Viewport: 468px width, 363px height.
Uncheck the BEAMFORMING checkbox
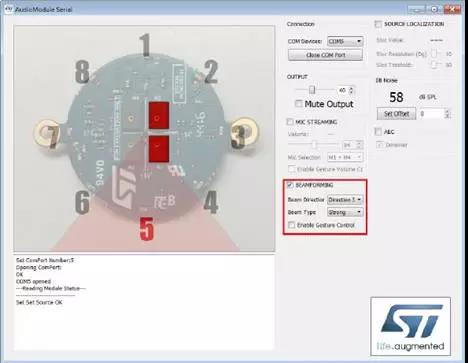[x=290, y=185]
